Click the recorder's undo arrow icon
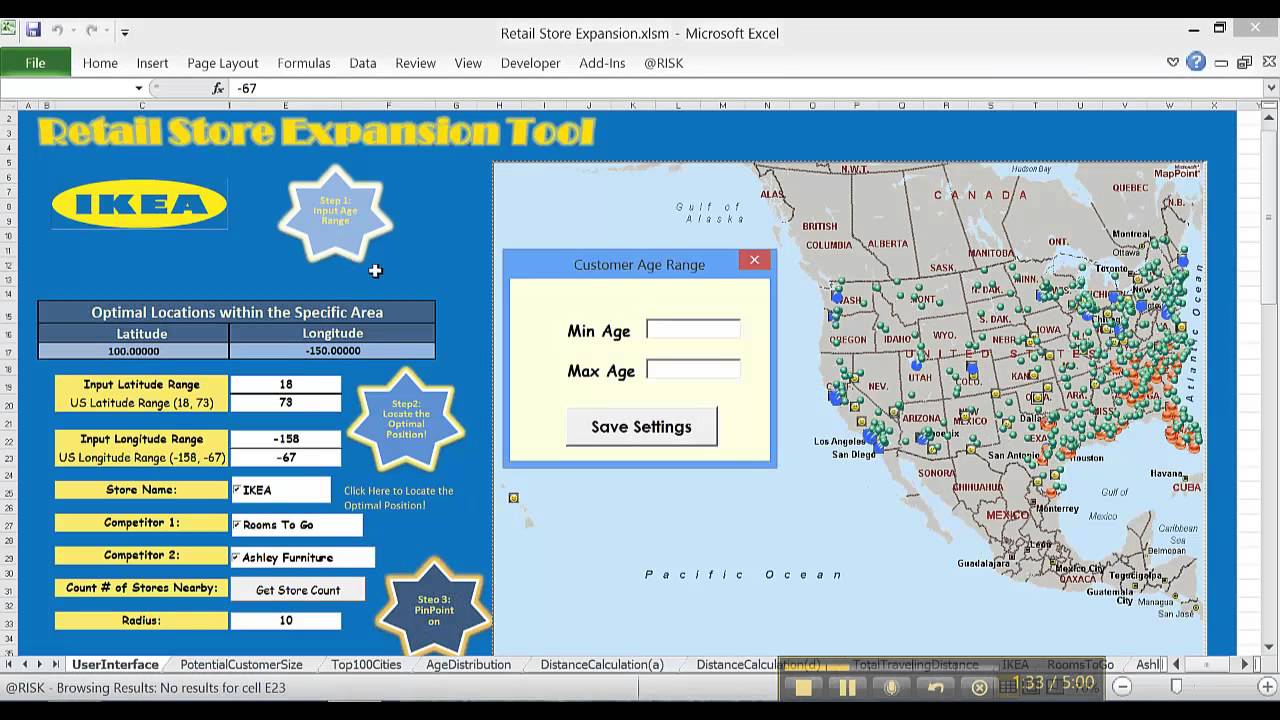 click(935, 687)
